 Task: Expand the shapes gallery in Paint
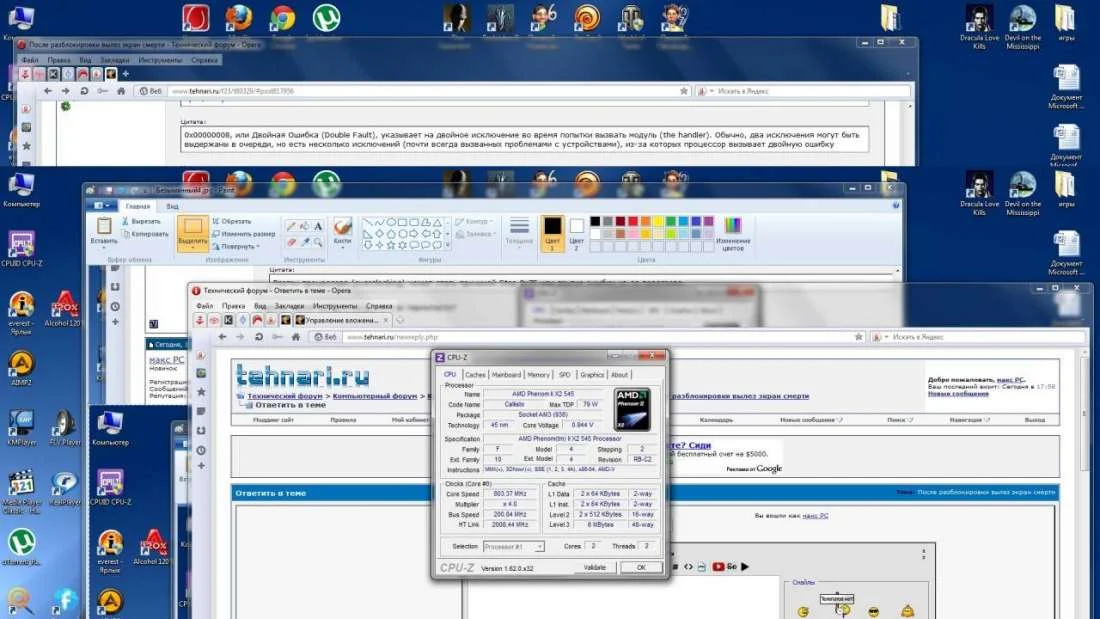(448, 245)
